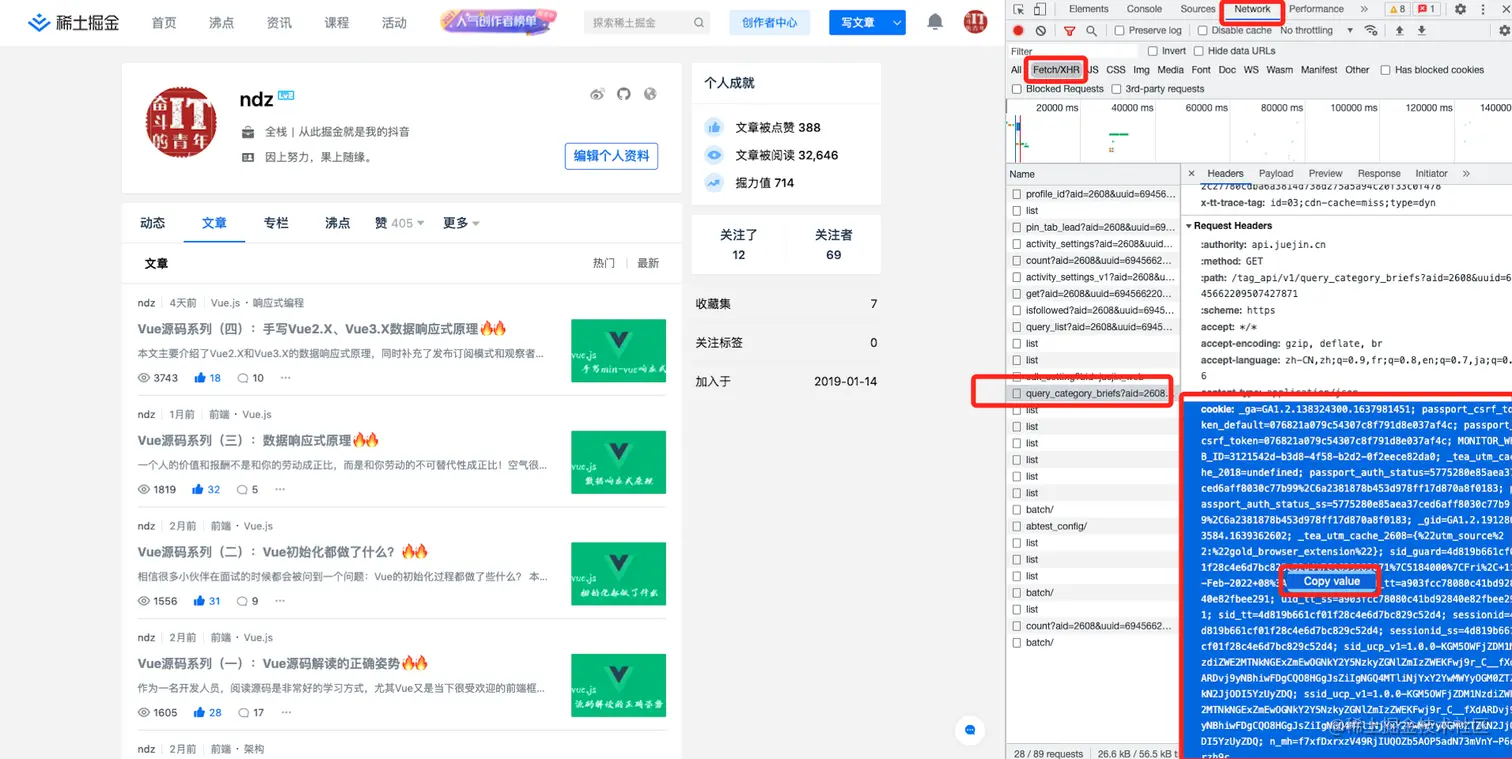Tick checkbox beside profile_id request
The image size is (1512, 759).
1017,194
